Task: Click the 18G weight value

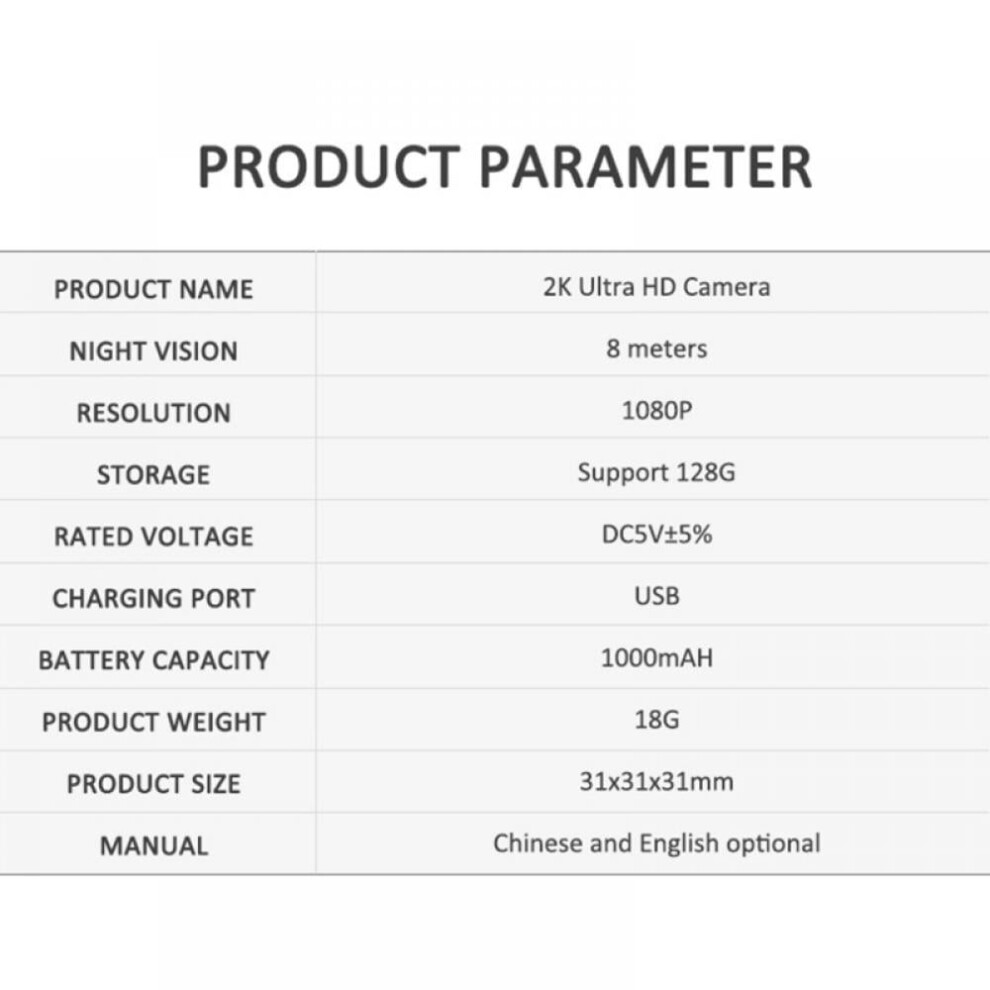Action: click(x=657, y=720)
